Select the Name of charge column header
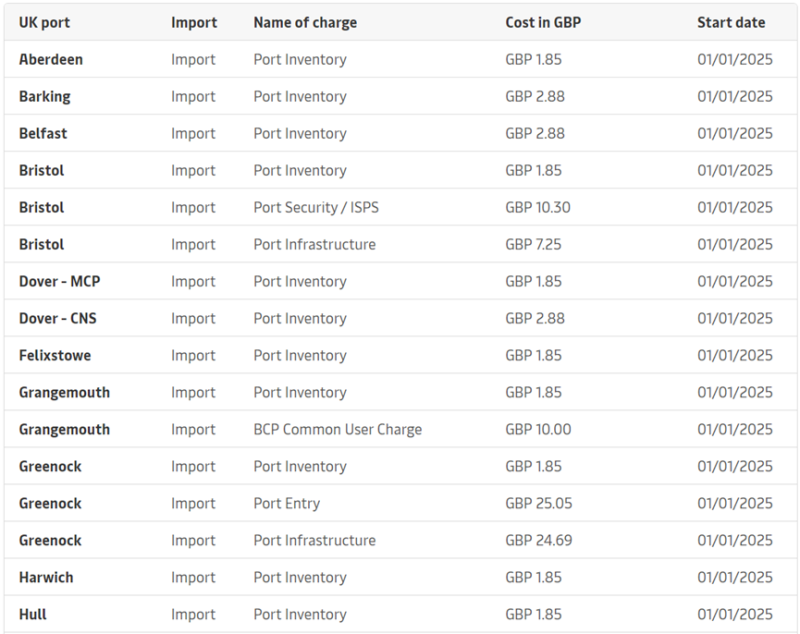 pyautogui.click(x=304, y=22)
